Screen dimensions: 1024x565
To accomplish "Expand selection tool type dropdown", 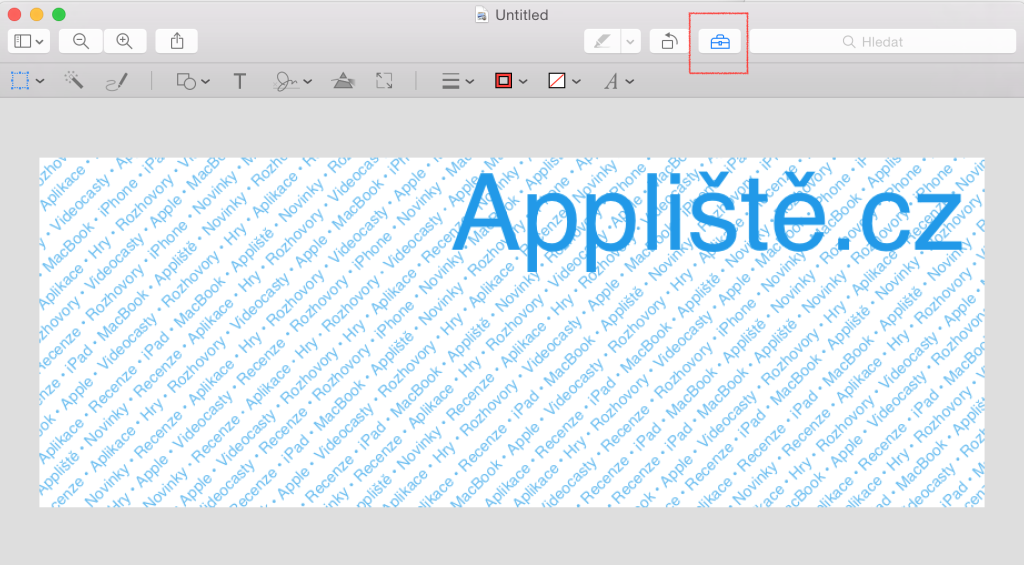I will pyautogui.click(x=40, y=82).
